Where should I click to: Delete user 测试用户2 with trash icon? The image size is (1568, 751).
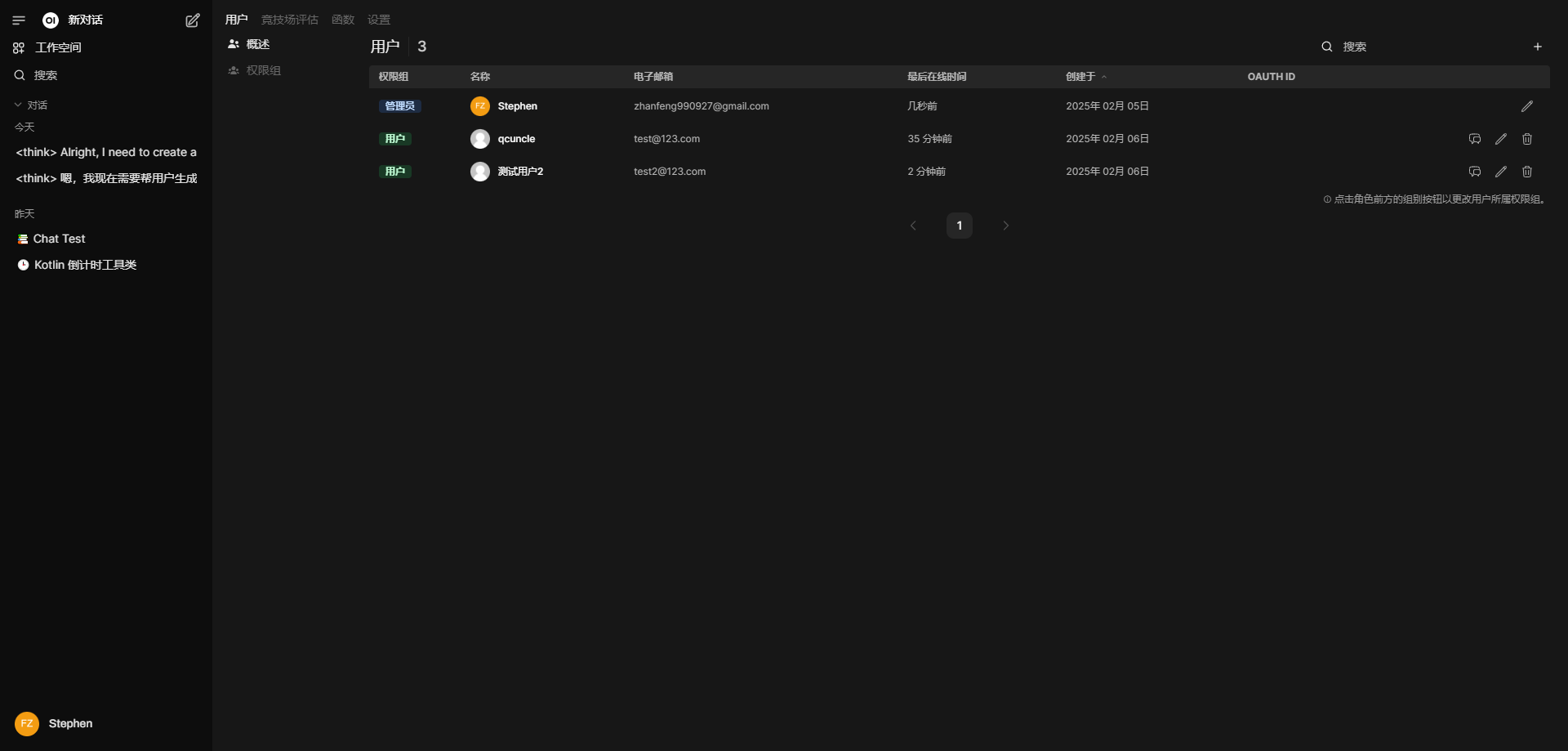tap(1526, 172)
